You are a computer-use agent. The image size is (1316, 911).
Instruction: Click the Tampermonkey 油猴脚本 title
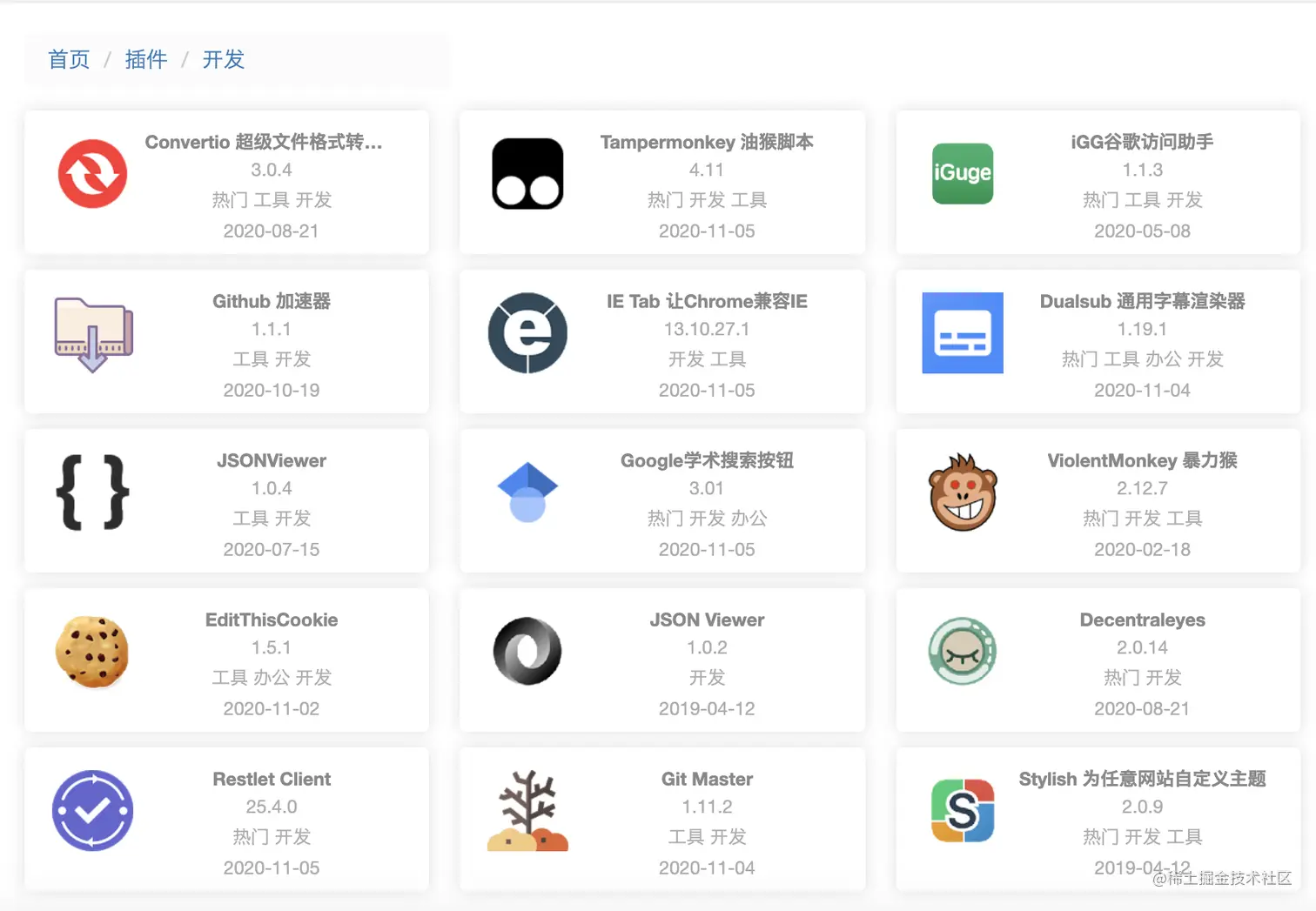707,142
